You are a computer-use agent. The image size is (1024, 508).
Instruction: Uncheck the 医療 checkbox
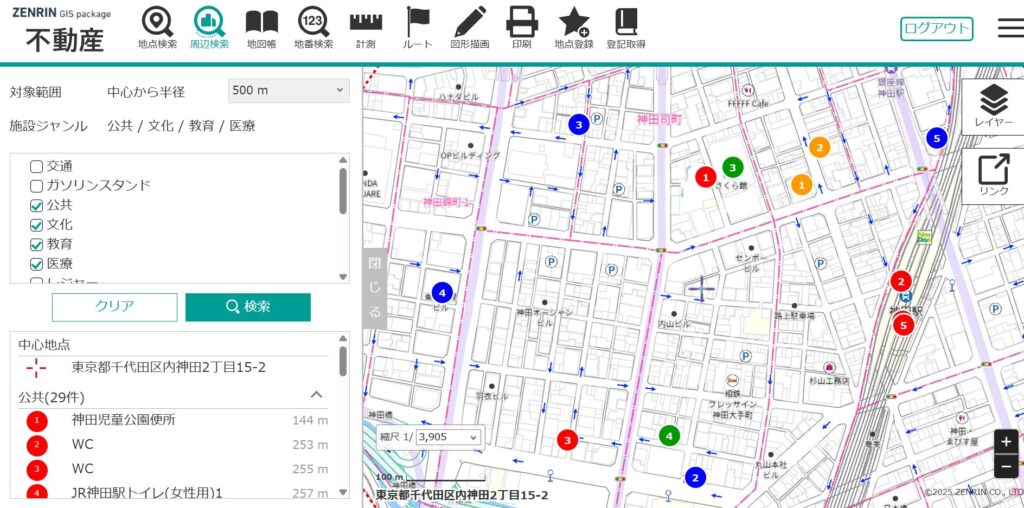click(x=37, y=264)
